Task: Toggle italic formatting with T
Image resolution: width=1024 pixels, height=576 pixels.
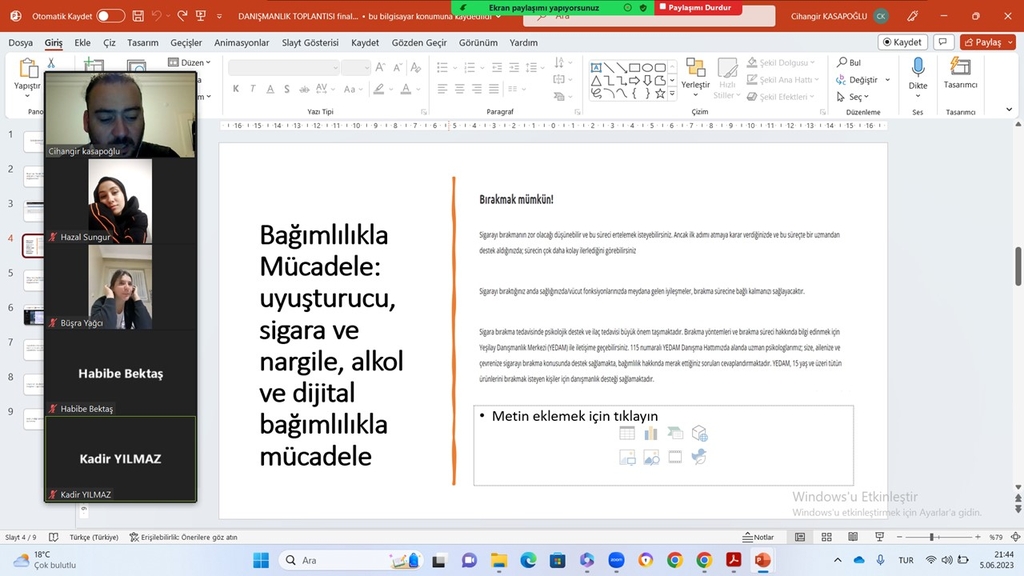Action: tap(252, 88)
